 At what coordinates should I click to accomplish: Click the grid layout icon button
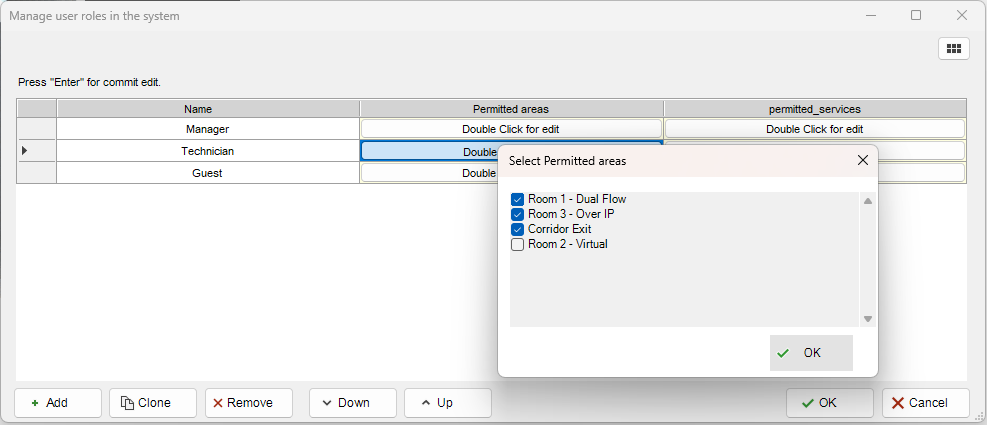coord(953,48)
